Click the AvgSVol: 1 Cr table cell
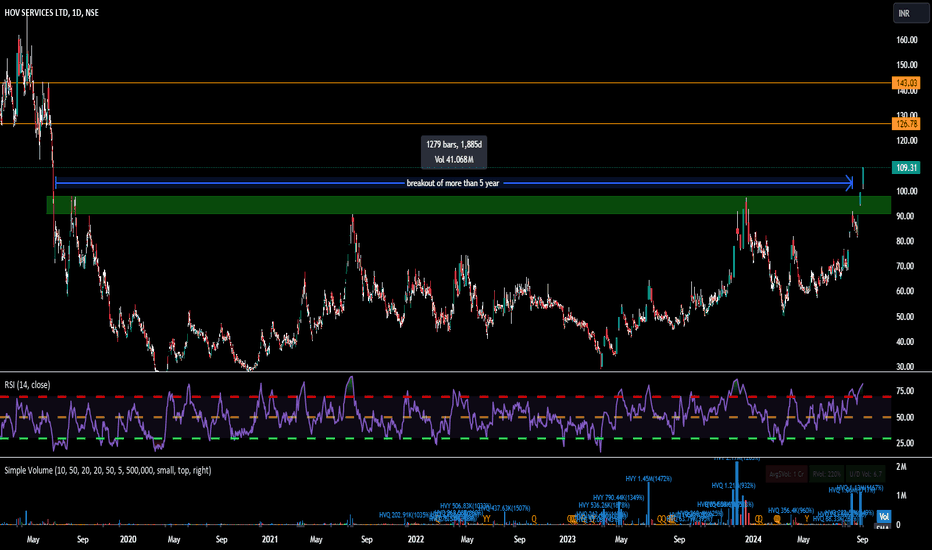Viewport: 932px width, 550px height. coord(786,474)
